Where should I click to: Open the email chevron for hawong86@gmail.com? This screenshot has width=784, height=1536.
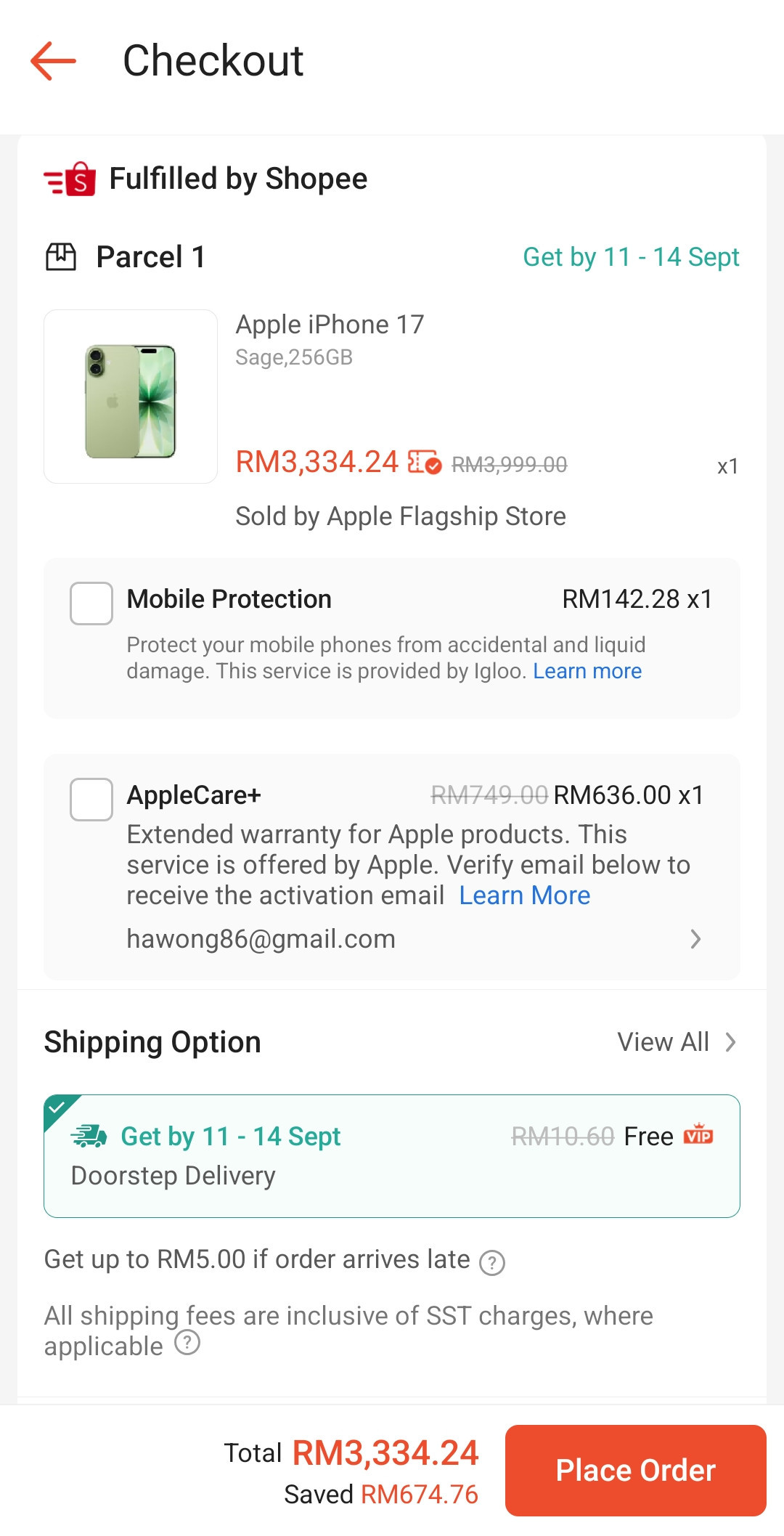click(x=695, y=939)
